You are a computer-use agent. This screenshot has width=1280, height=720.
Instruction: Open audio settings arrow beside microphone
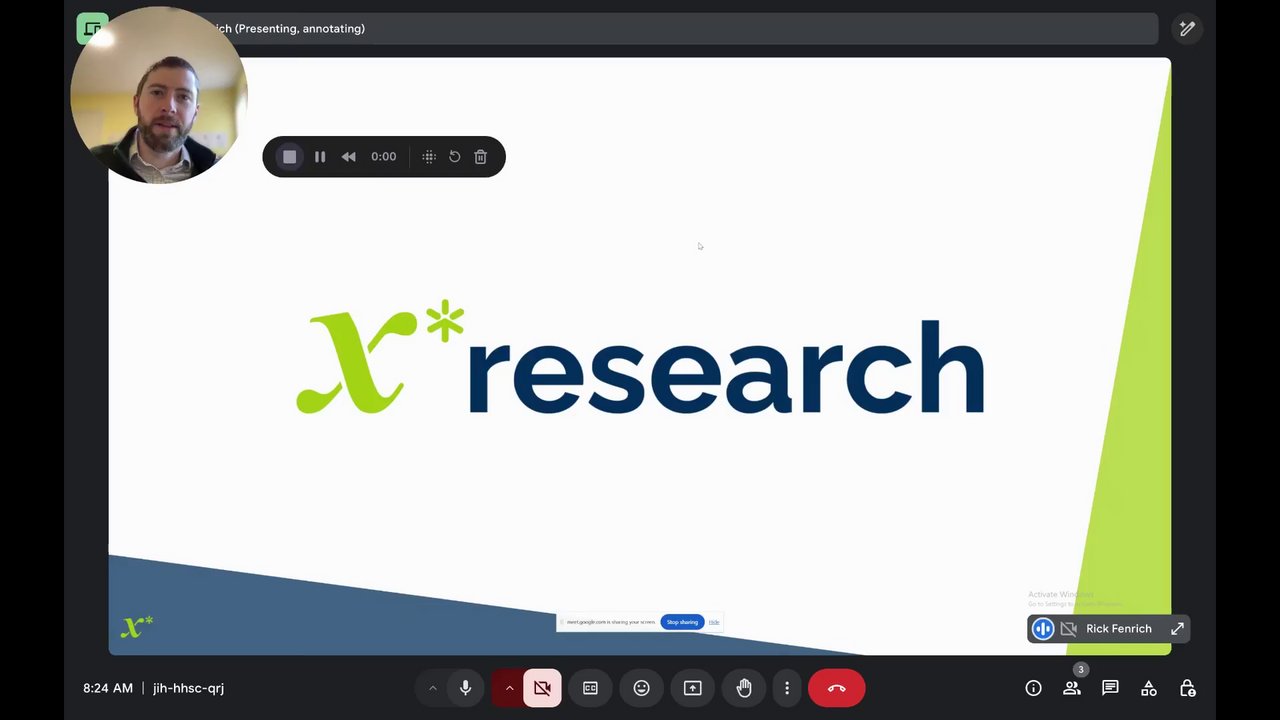coord(432,688)
